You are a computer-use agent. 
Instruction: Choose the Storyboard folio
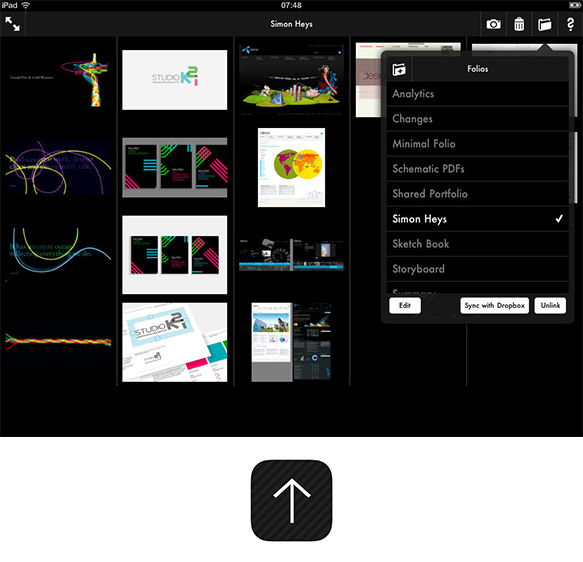tap(477, 269)
